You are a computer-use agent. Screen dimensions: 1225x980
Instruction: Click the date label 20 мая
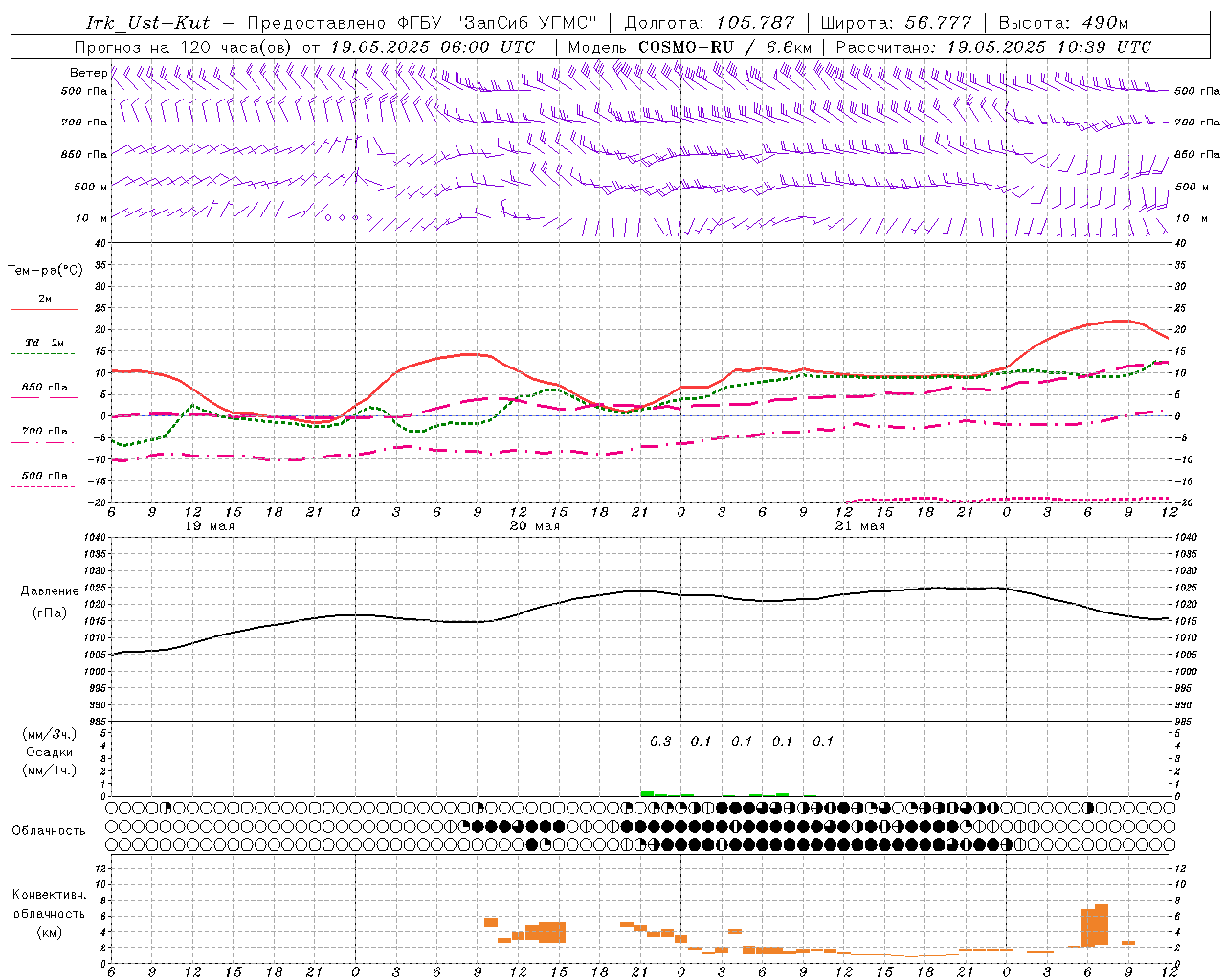535,526
